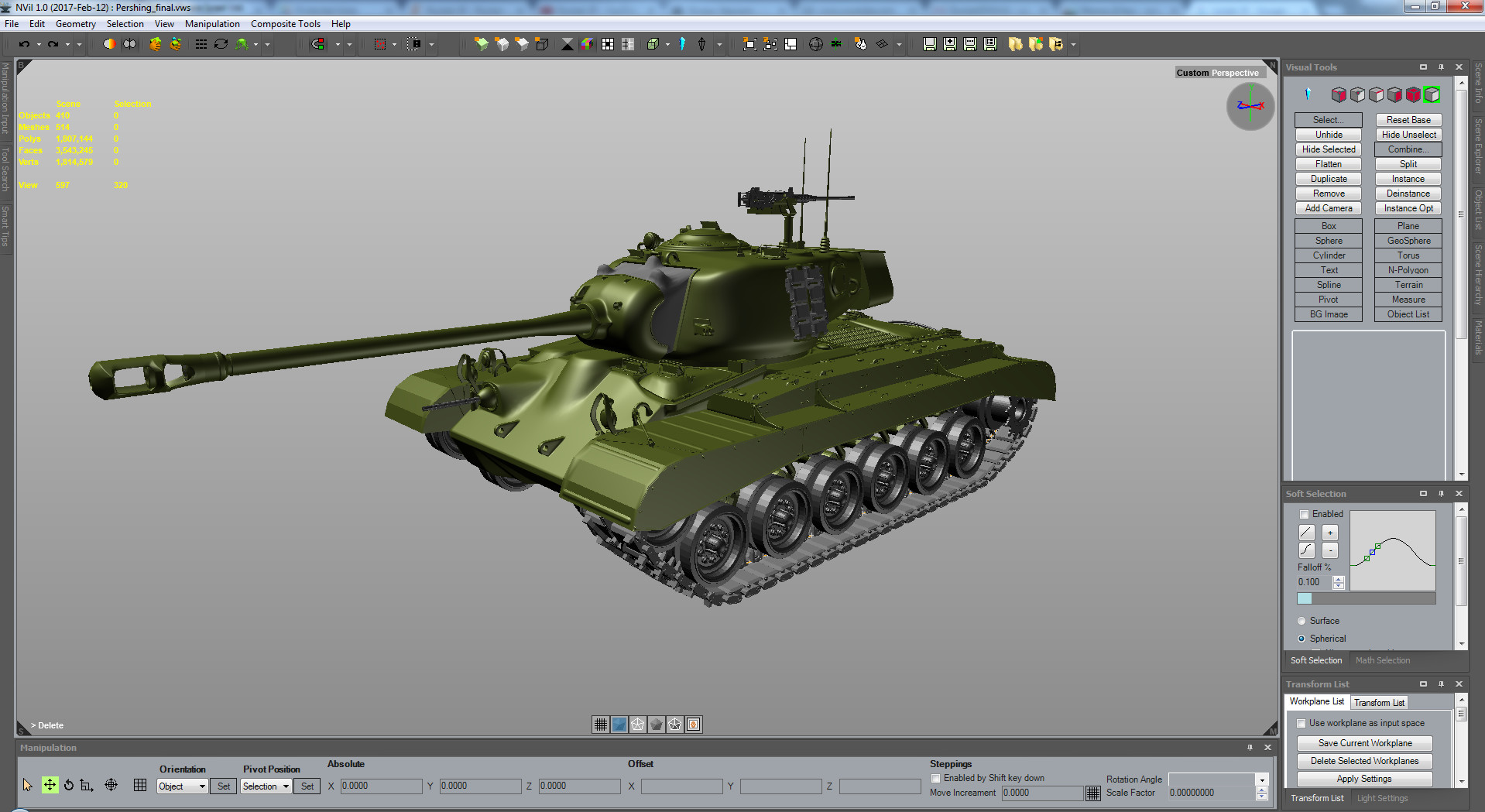Toggle the grid display icon below the viewport
The image size is (1485, 812).
600,724
